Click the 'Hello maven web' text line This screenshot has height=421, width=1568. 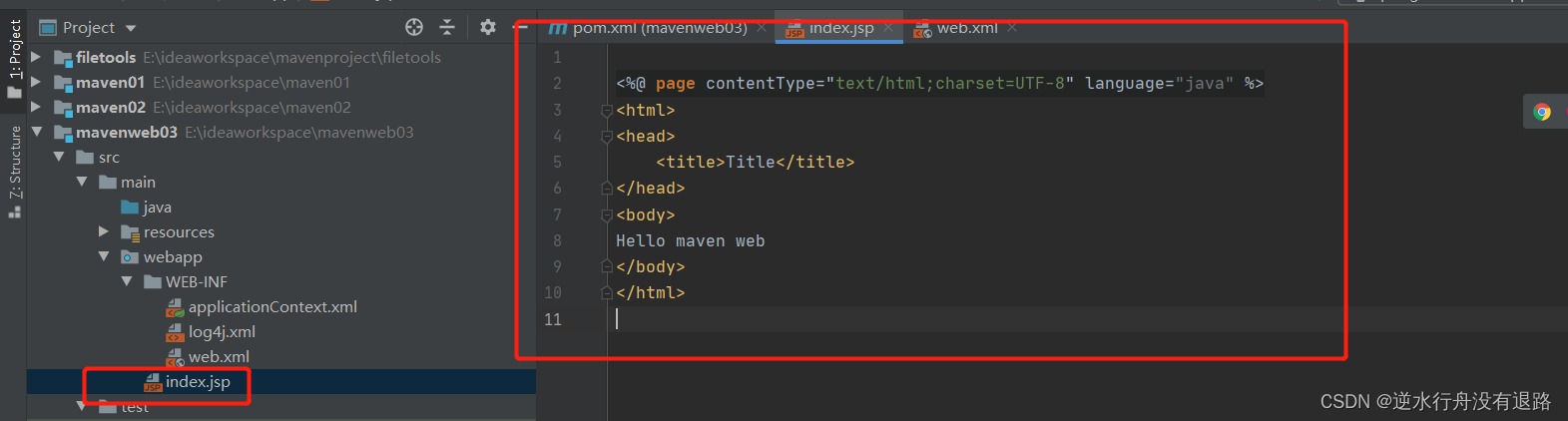point(691,240)
